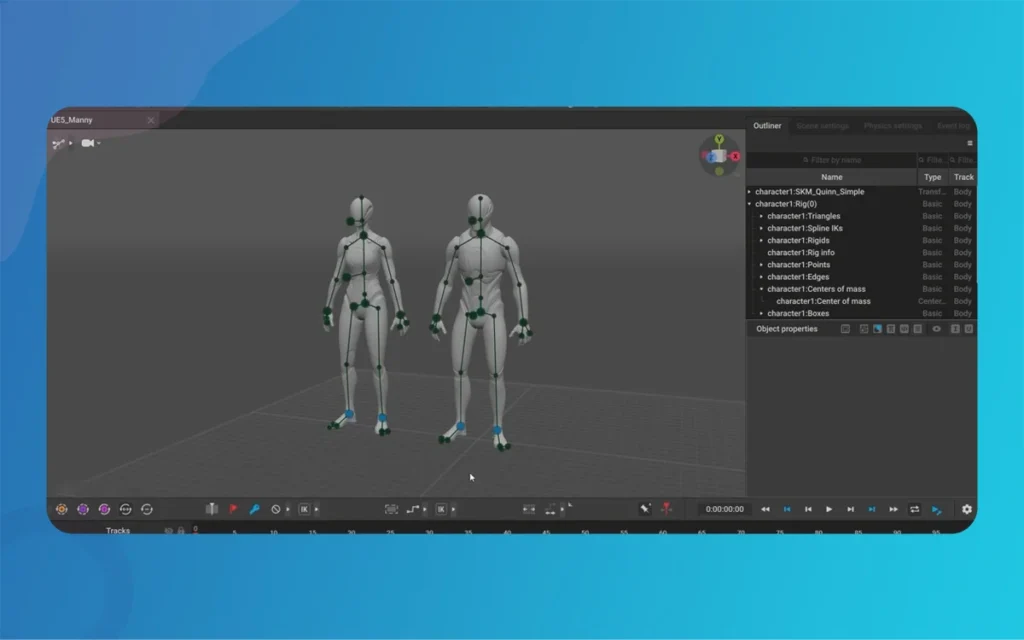Click the blue key icon in the toolbar
The height and width of the screenshot is (640, 1024).
click(x=254, y=509)
